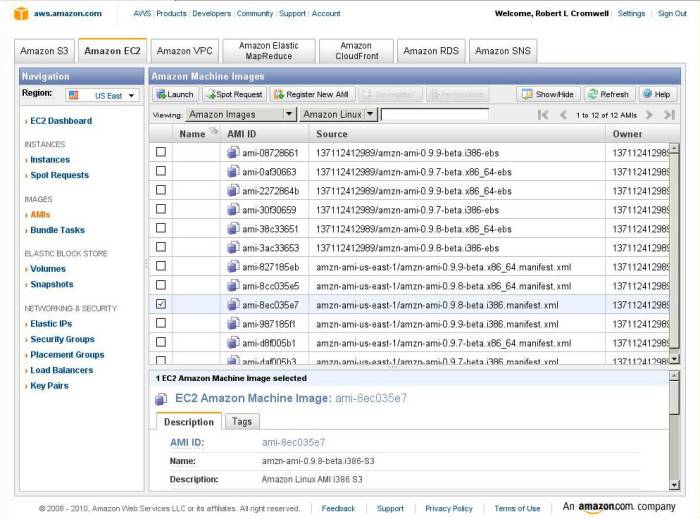Click the AMI icon for ami-8ec035e7 row

tap(233, 305)
